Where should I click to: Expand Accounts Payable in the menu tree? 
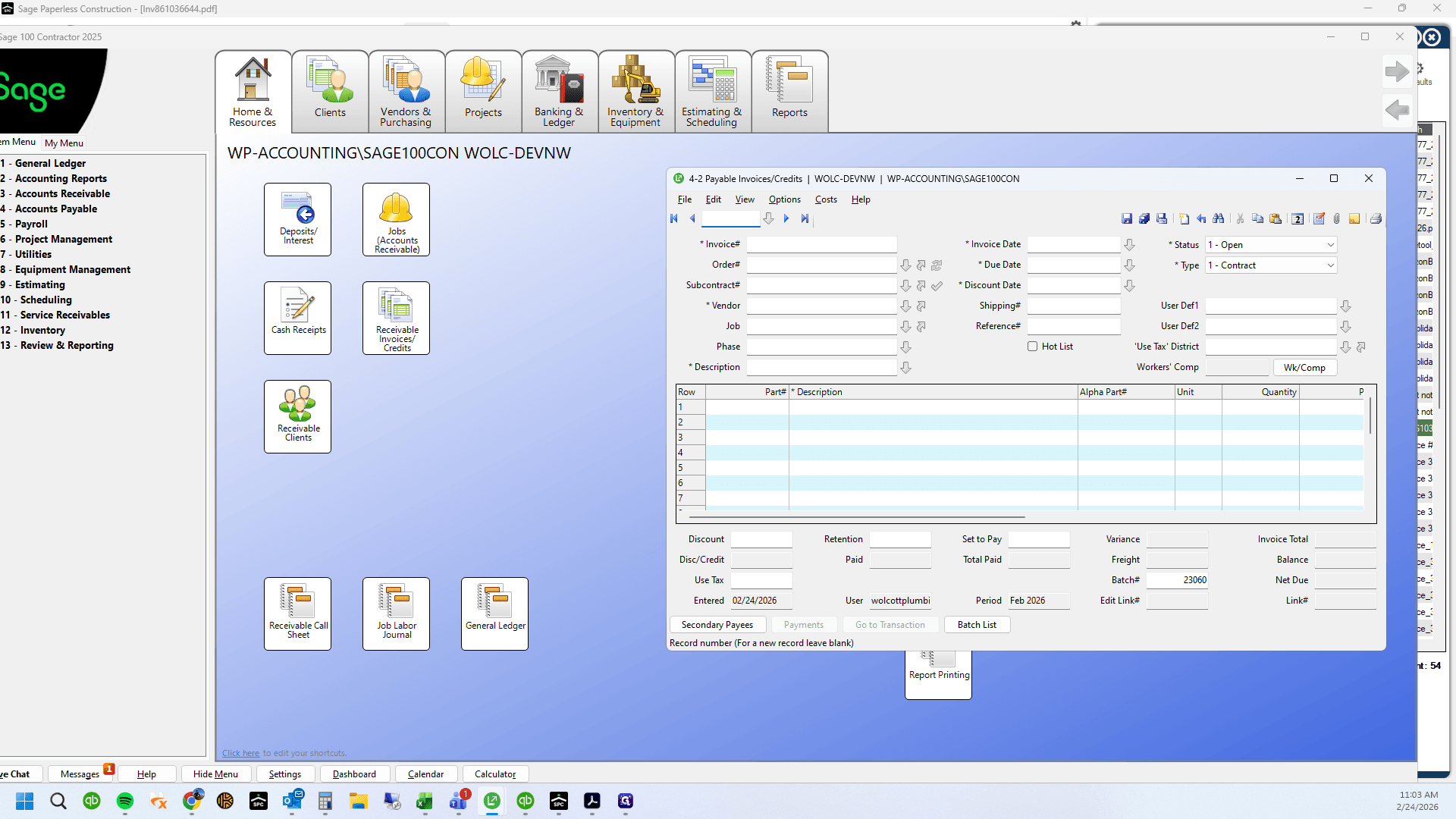(56, 209)
